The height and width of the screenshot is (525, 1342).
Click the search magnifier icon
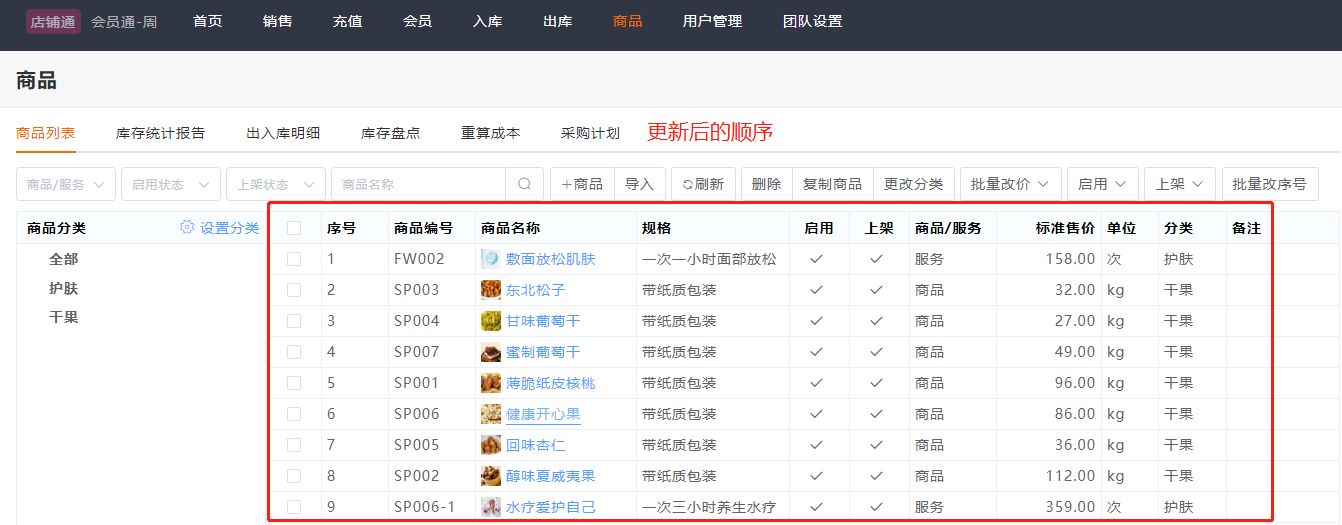pos(524,184)
